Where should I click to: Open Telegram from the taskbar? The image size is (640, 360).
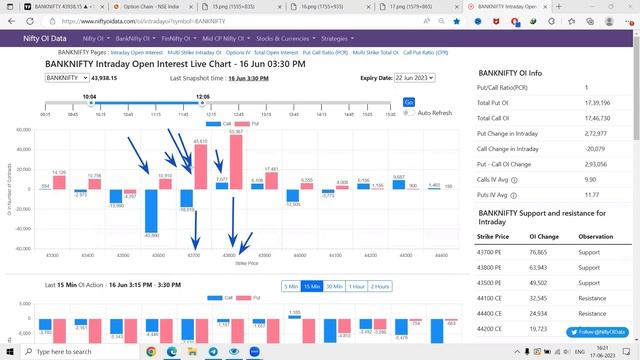coord(213,351)
